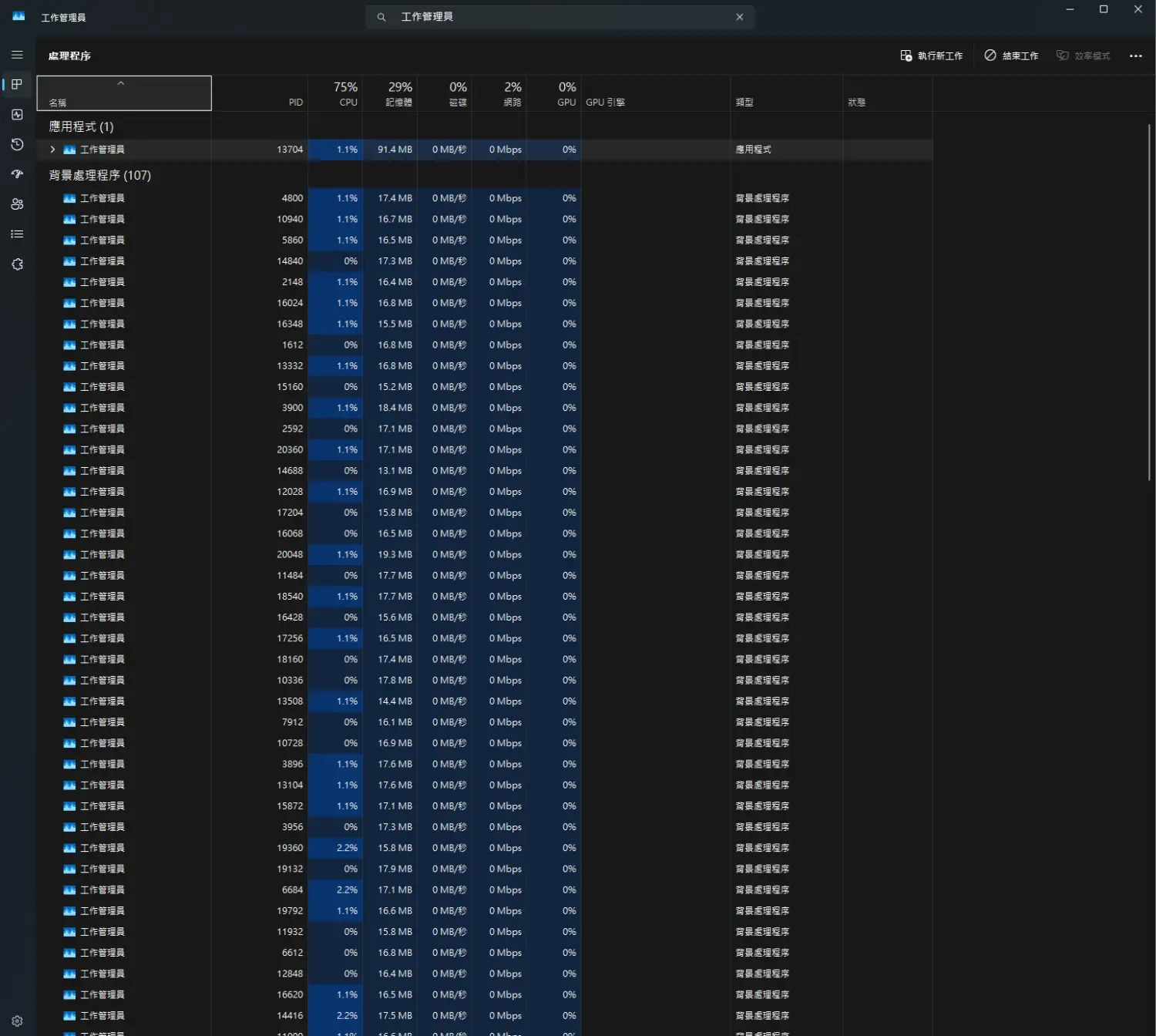Click process icon in row PID 2592

coord(69,429)
